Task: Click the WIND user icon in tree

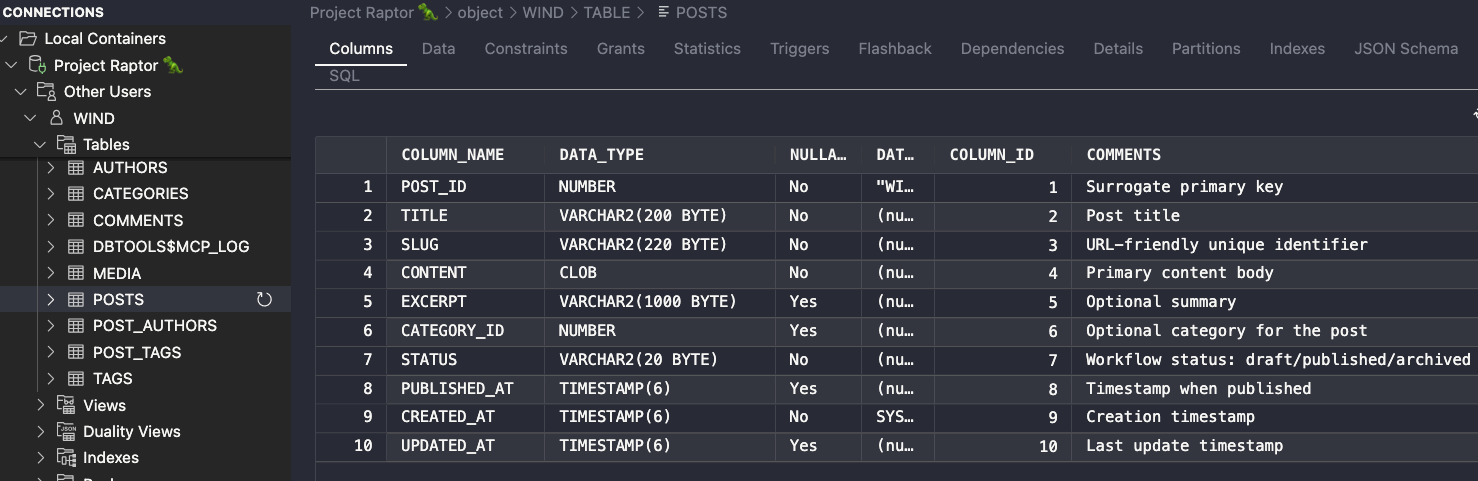Action: click(x=56, y=118)
